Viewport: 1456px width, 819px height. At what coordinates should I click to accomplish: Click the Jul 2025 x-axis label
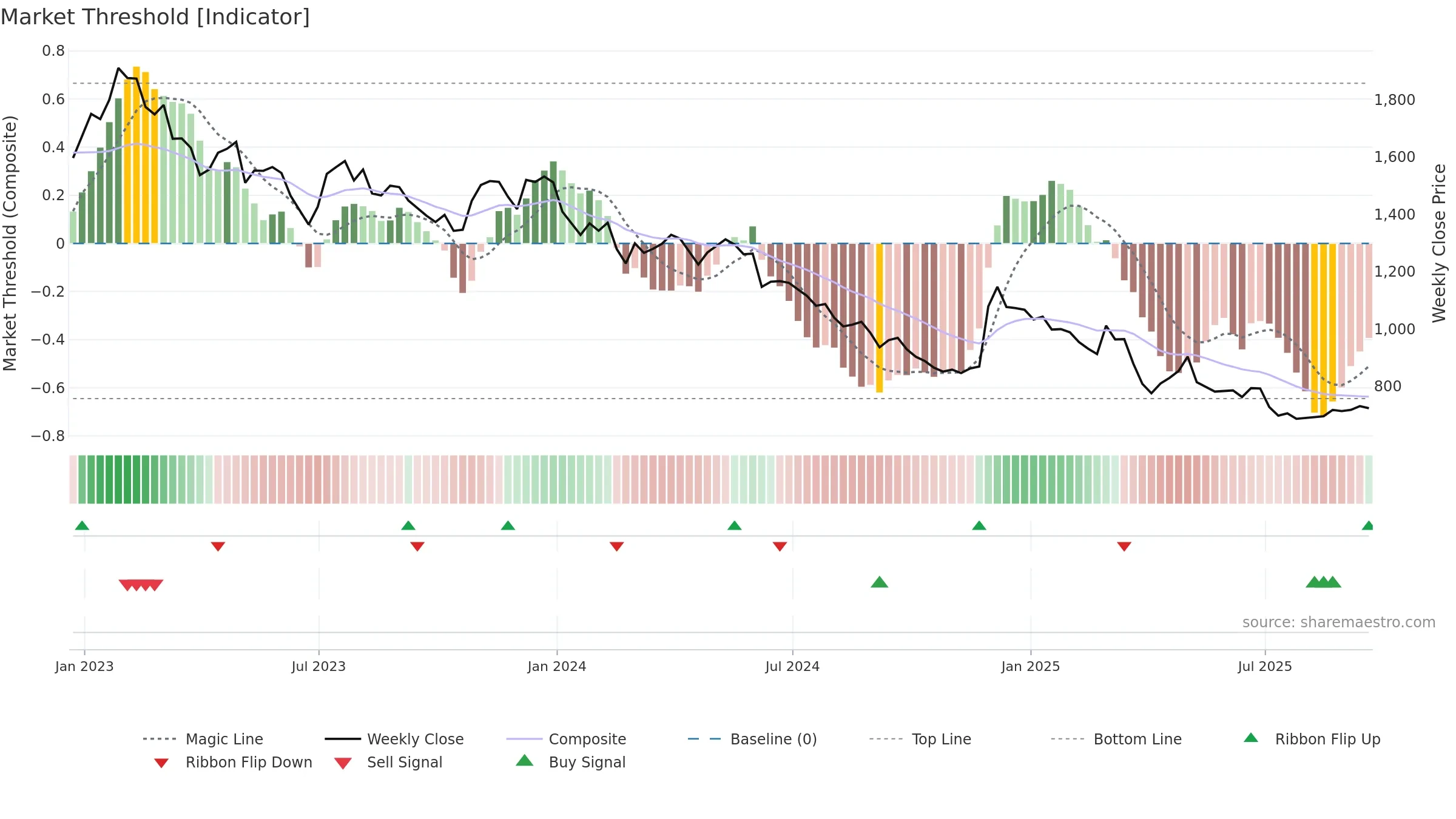click(x=1265, y=666)
